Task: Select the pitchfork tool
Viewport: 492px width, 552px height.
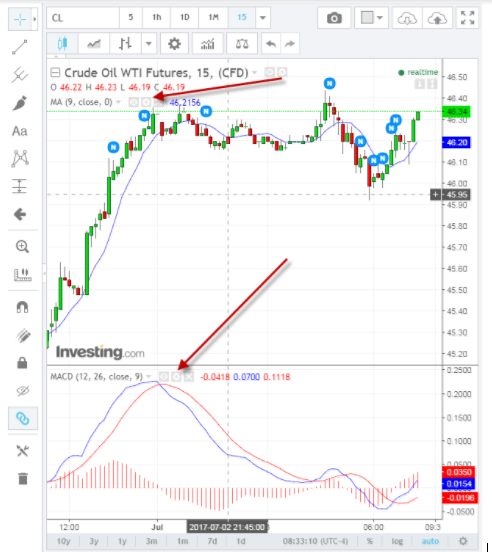Action: tap(20, 75)
